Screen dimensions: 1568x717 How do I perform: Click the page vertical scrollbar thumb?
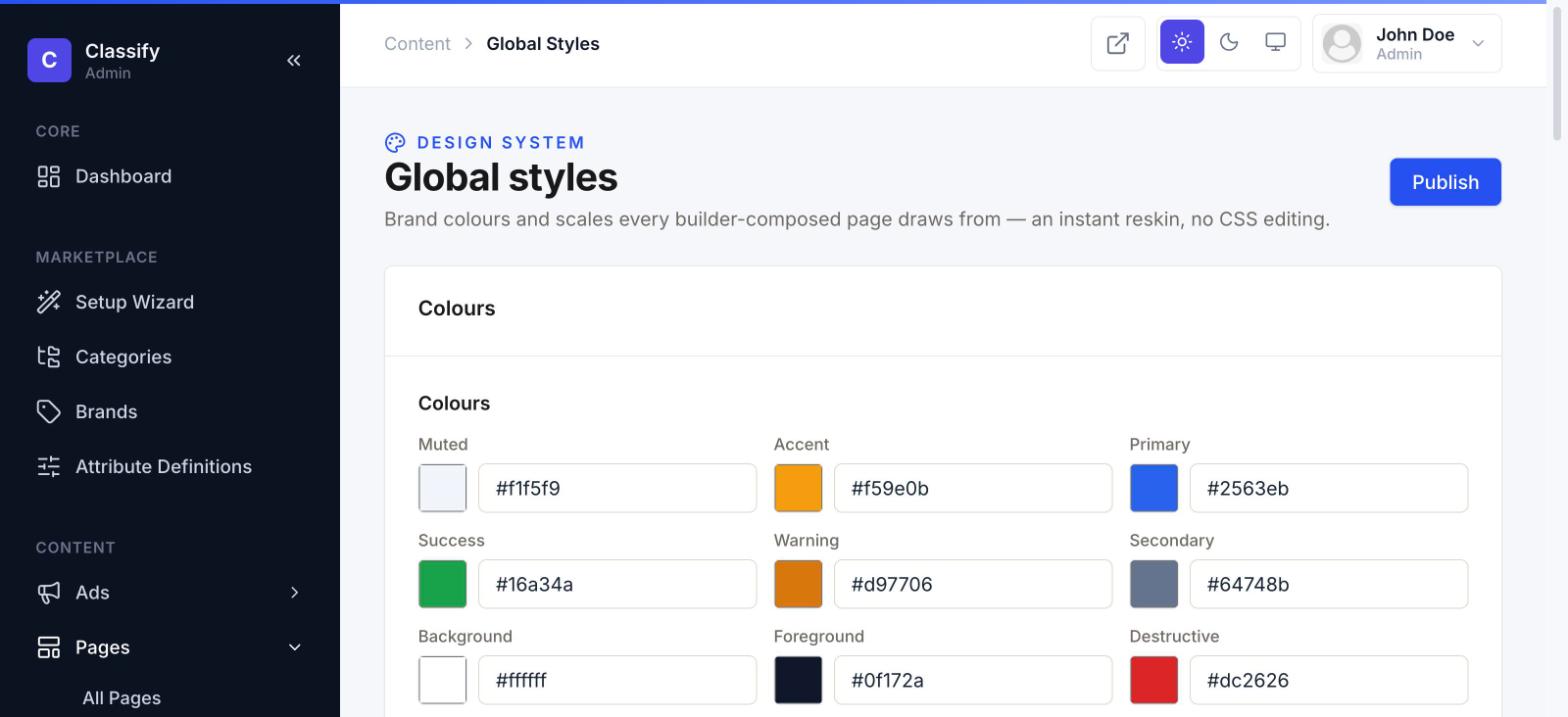click(x=1557, y=72)
